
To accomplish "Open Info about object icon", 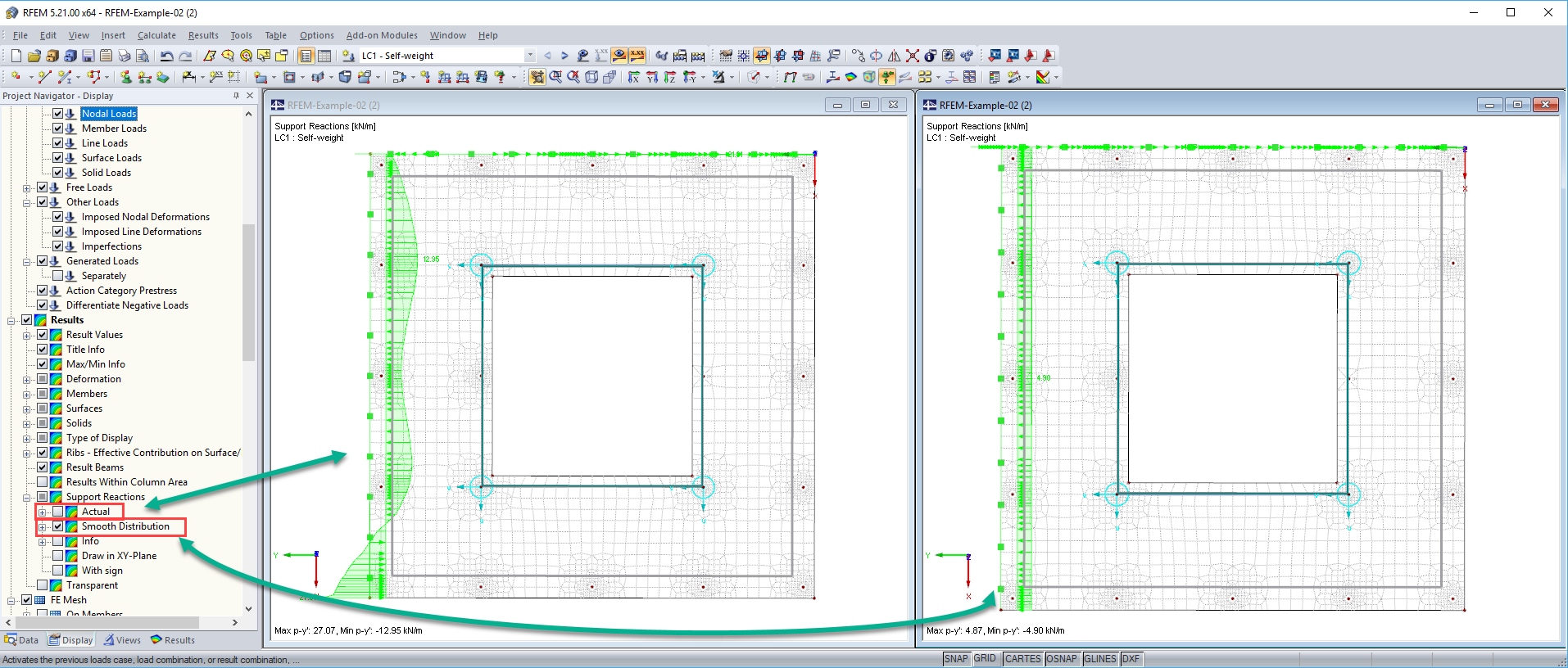I will pyautogui.click(x=930, y=56).
